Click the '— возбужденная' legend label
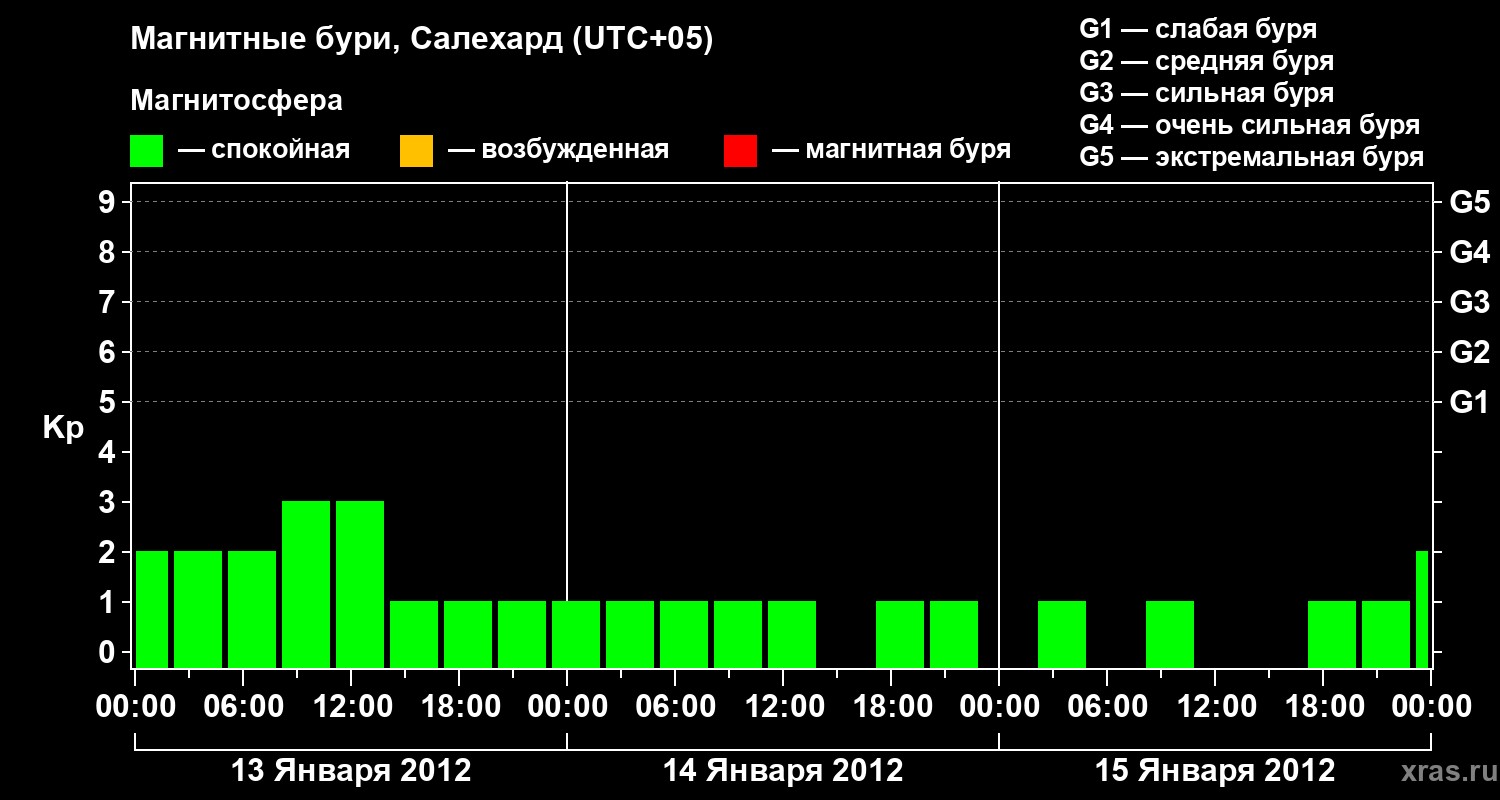The width and height of the screenshot is (1500, 800). point(558,151)
